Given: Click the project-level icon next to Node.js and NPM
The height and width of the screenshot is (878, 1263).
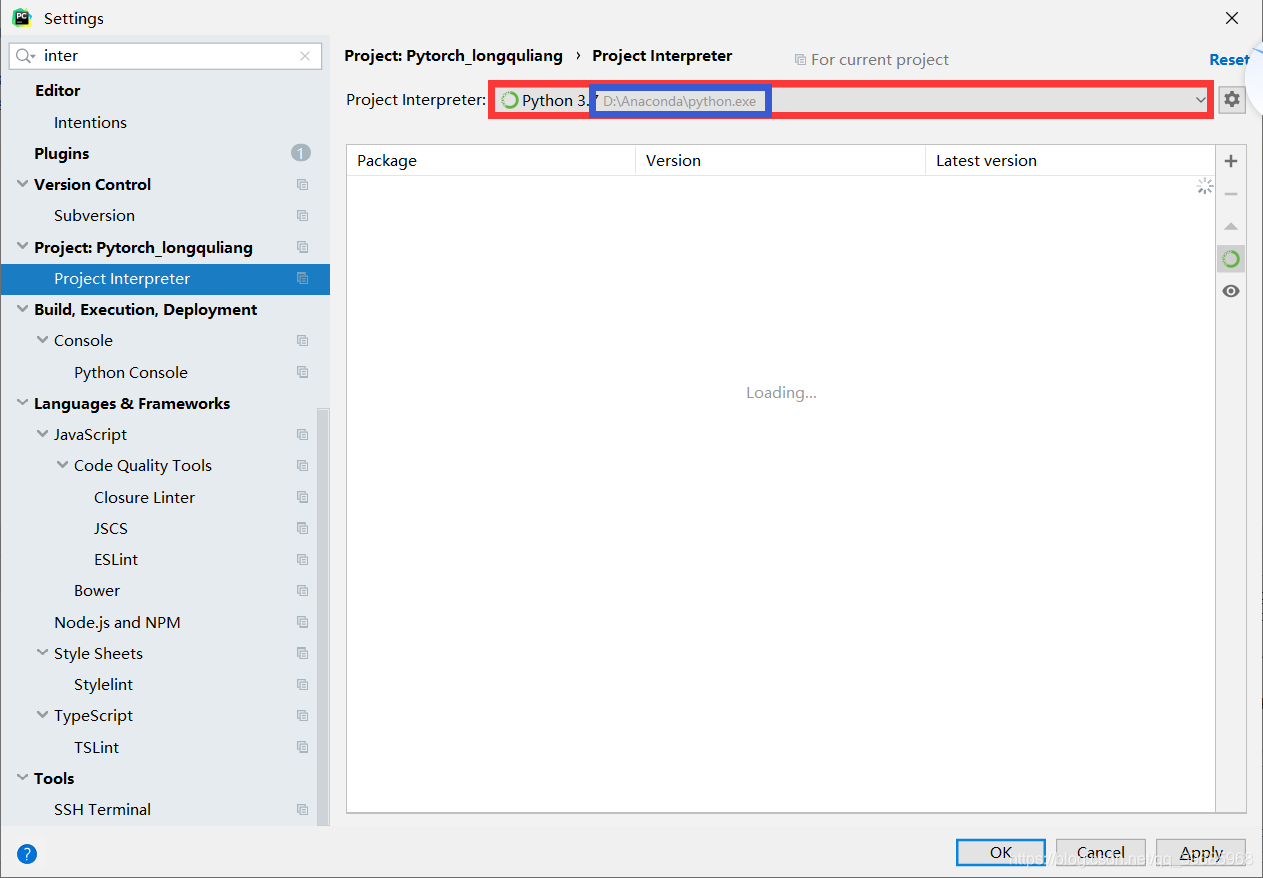Looking at the screenshot, I should tap(302, 622).
